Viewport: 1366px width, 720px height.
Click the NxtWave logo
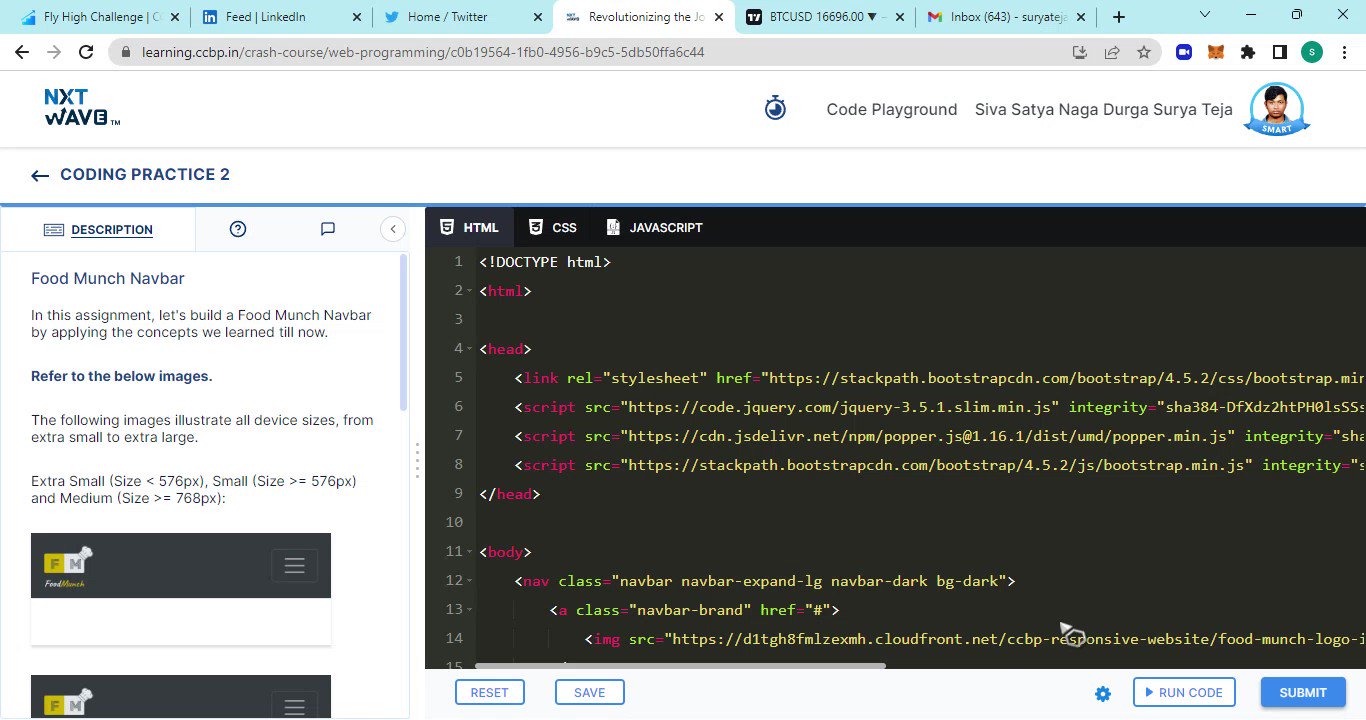pyautogui.click(x=82, y=107)
